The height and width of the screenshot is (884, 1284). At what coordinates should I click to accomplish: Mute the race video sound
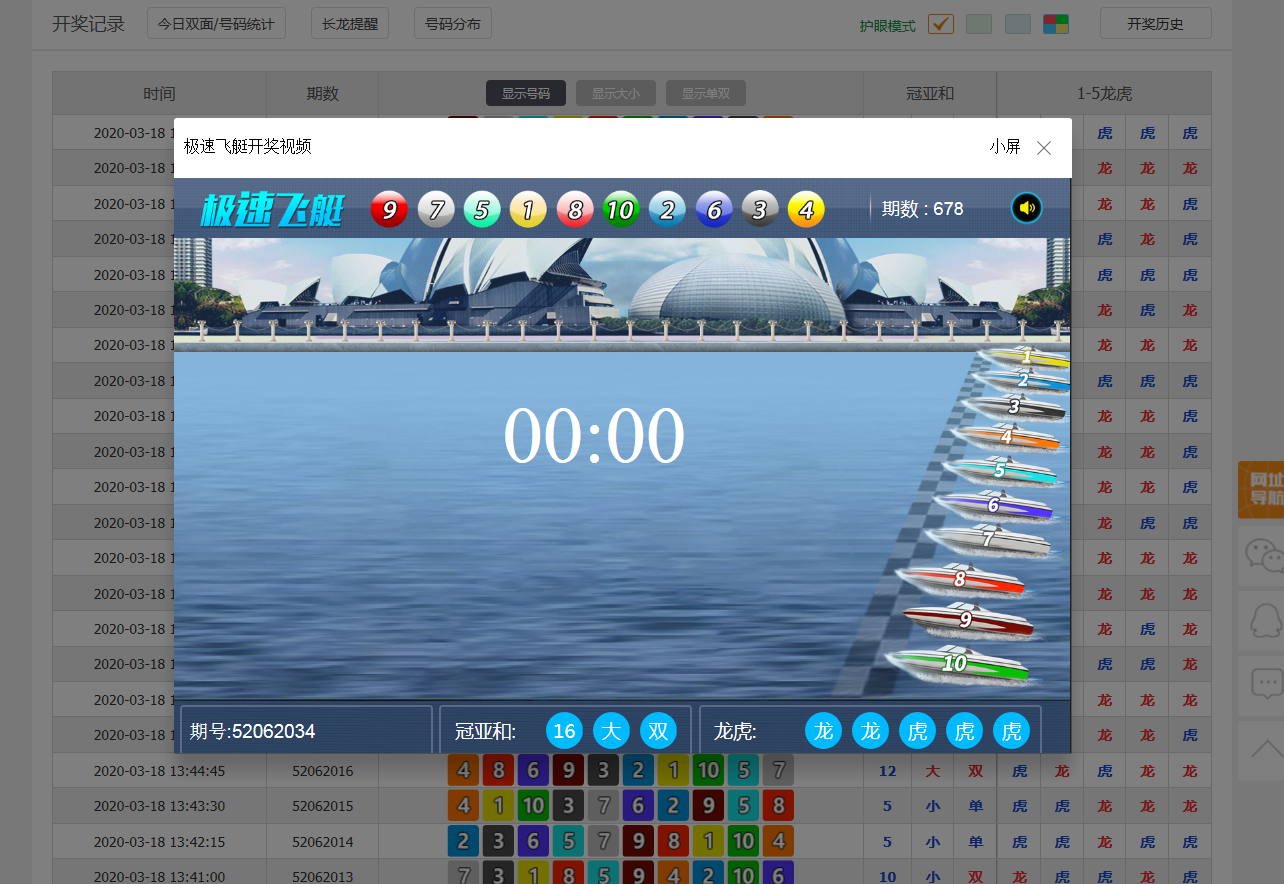[1026, 208]
